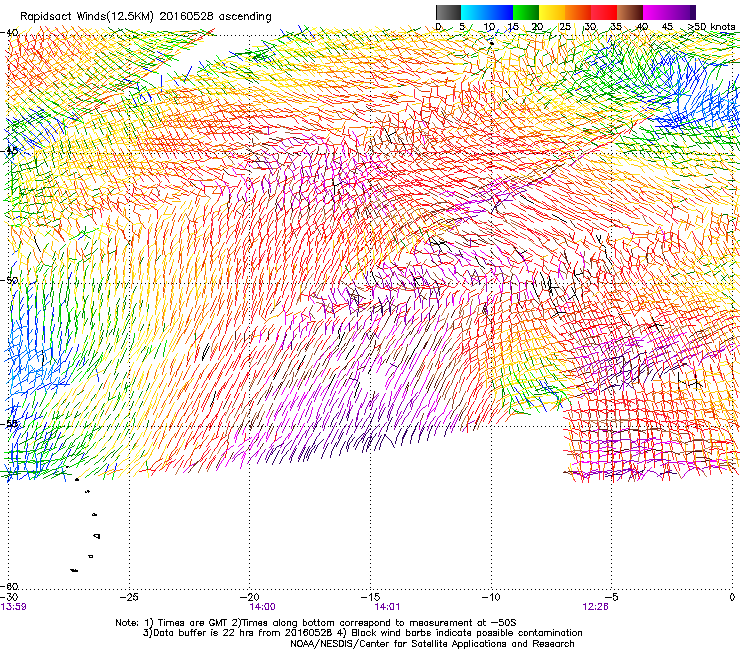740x650 pixels.
Task: Click the '14:01' time label
Action: click(387, 607)
